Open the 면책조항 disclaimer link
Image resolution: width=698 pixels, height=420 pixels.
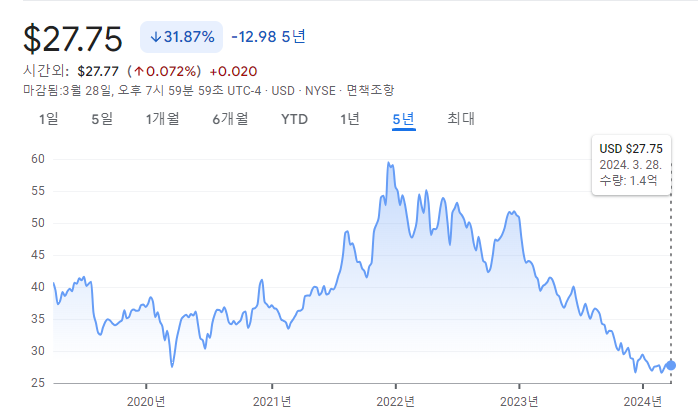coord(370,90)
